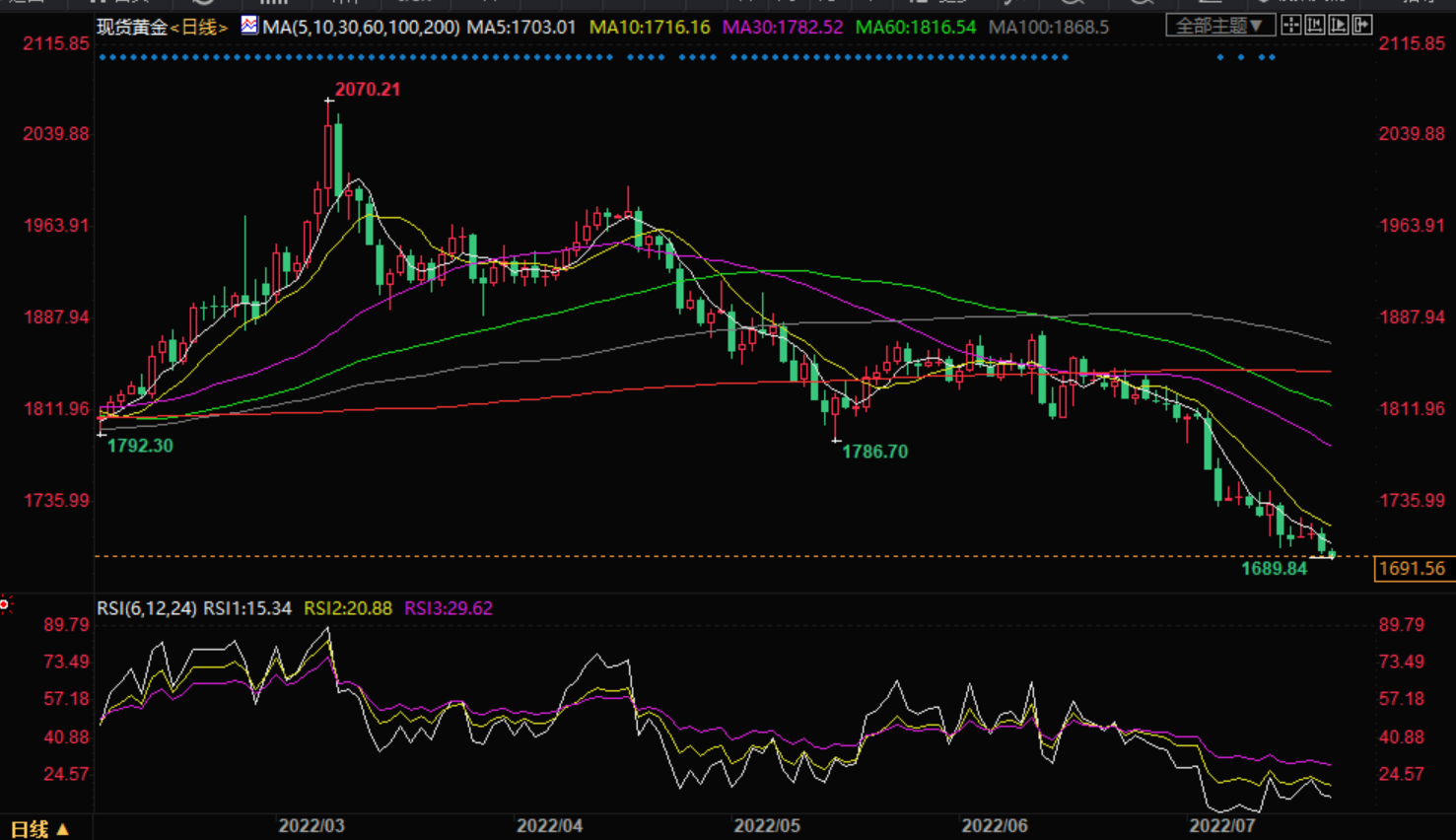Click the crosshair cursor icon
Image resolution: width=1456 pixels, height=840 pixels.
pyautogui.click(x=1290, y=26)
